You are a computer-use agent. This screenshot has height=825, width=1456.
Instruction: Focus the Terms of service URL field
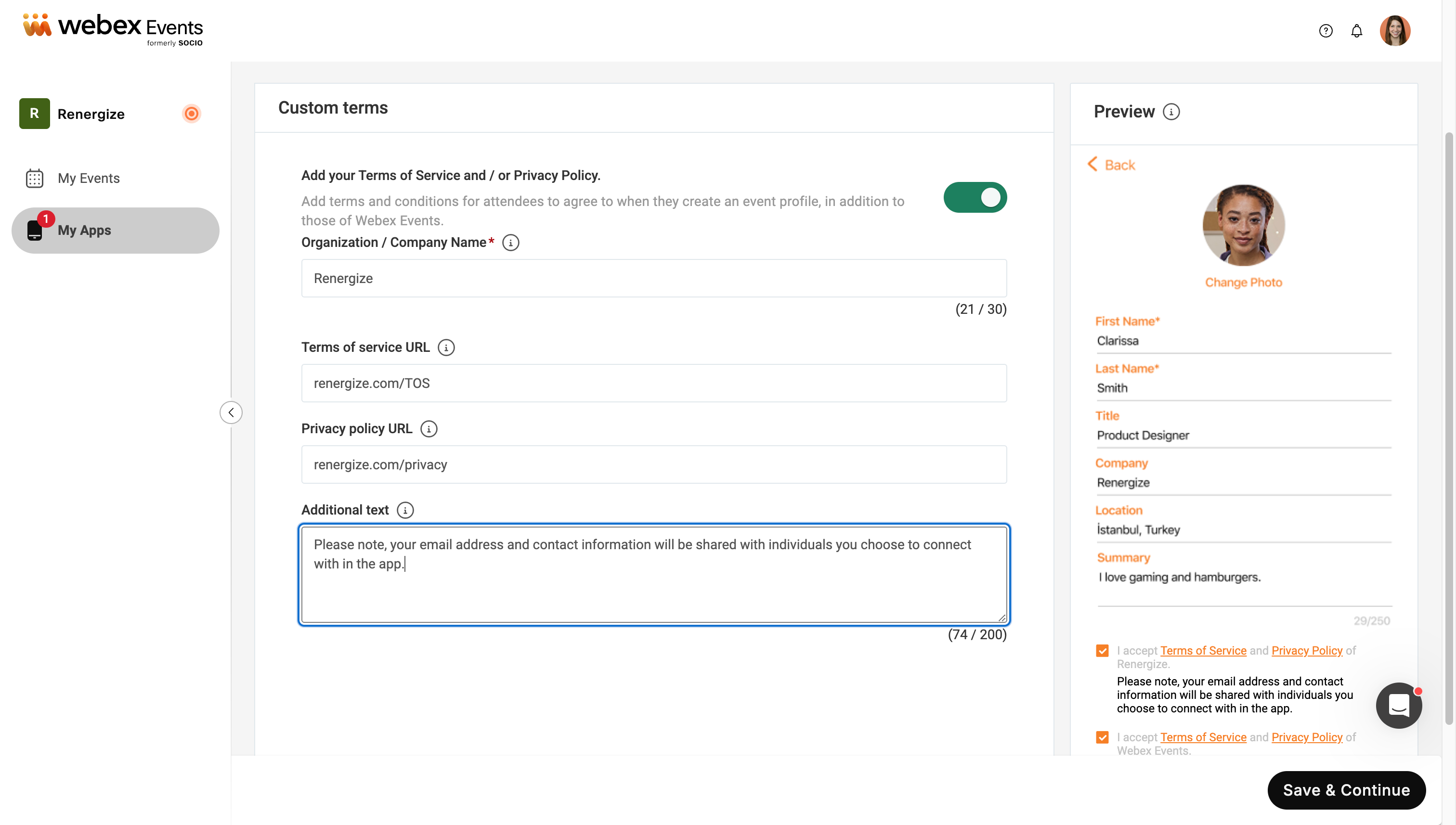[x=653, y=383]
